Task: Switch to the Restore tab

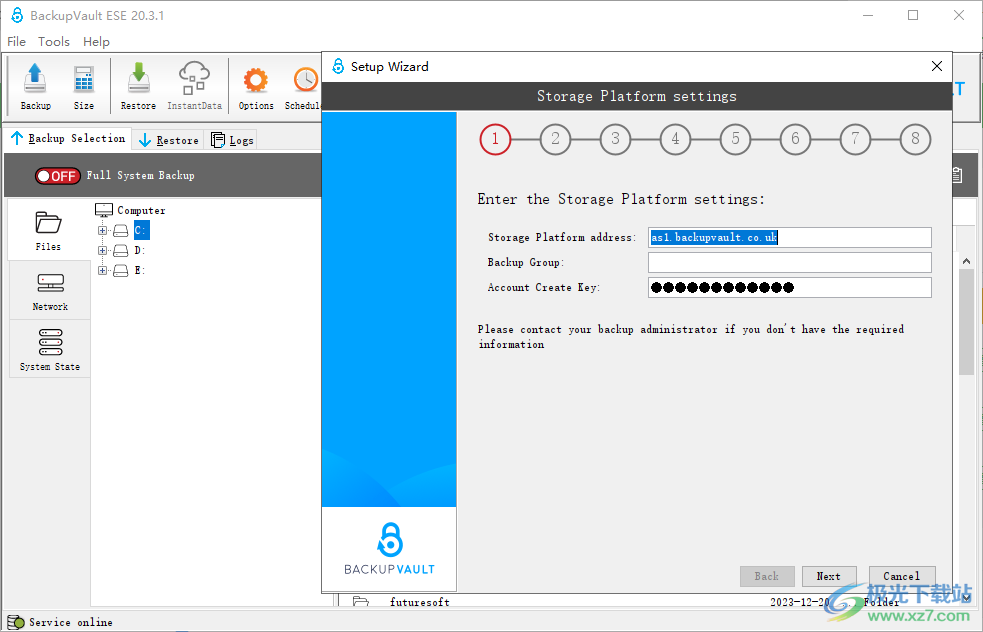Action: (x=168, y=140)
